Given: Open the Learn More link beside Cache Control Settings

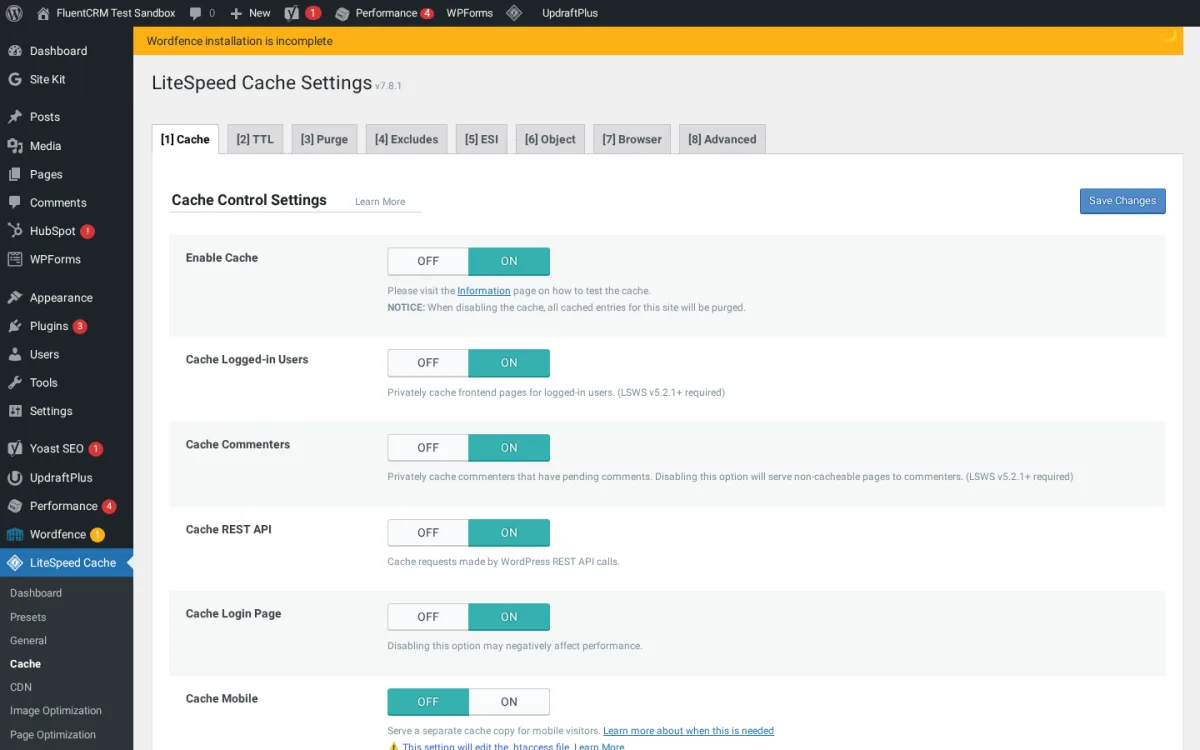Looking at the screenshot, I should tap(380, 202).
